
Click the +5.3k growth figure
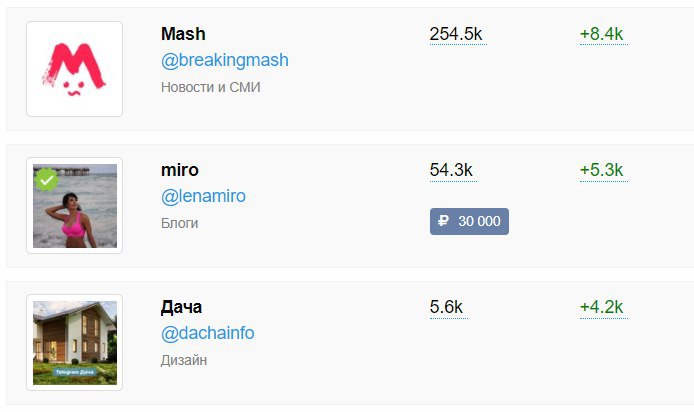coord(602,170)
